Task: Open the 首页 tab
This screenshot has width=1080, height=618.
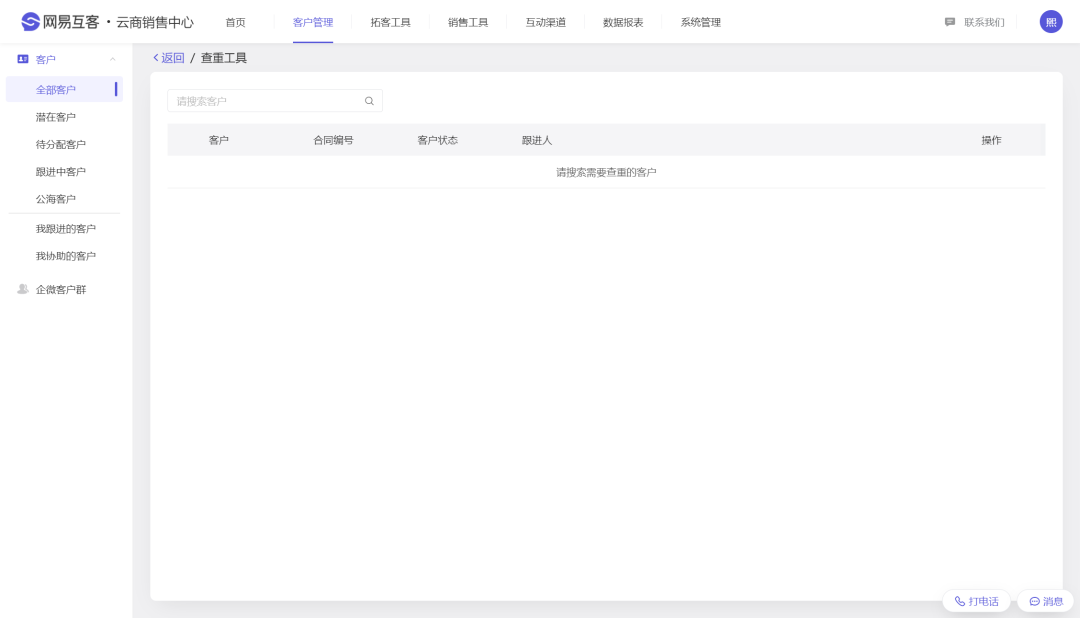Action: click(235, 22)
